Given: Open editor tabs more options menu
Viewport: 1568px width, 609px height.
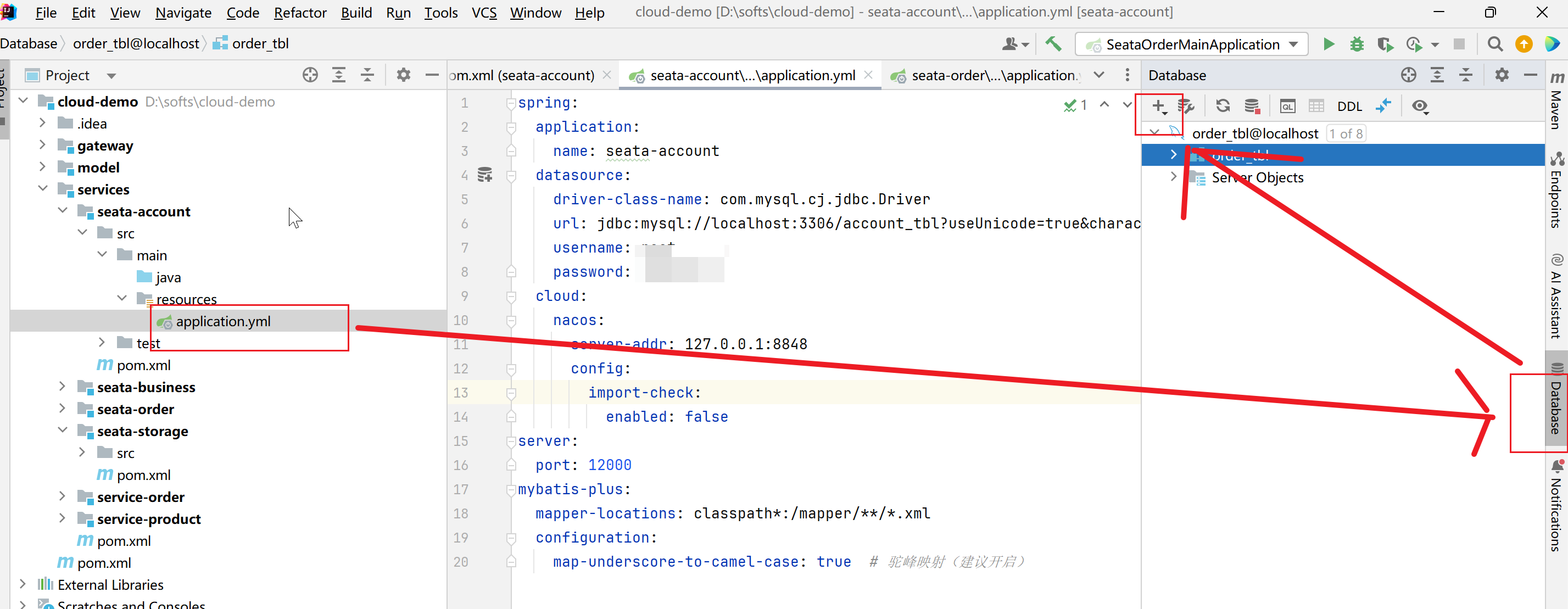Looking at the screenshot, I should pos(1126,75).
